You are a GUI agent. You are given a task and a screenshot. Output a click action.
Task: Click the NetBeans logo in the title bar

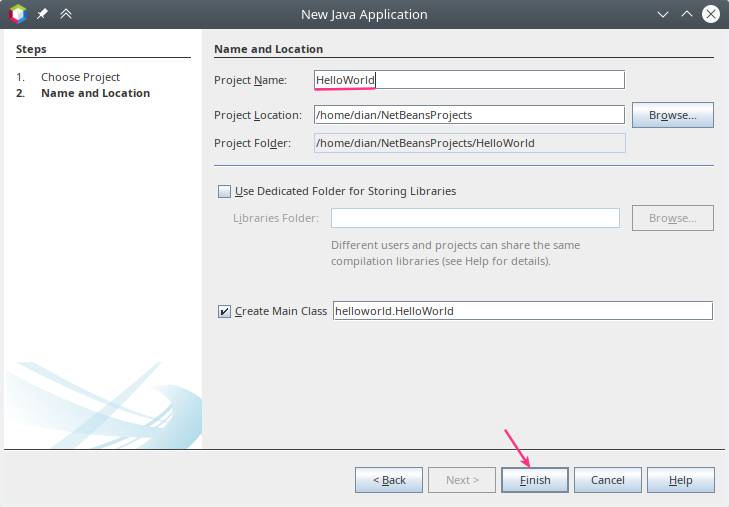coord(17,14)
